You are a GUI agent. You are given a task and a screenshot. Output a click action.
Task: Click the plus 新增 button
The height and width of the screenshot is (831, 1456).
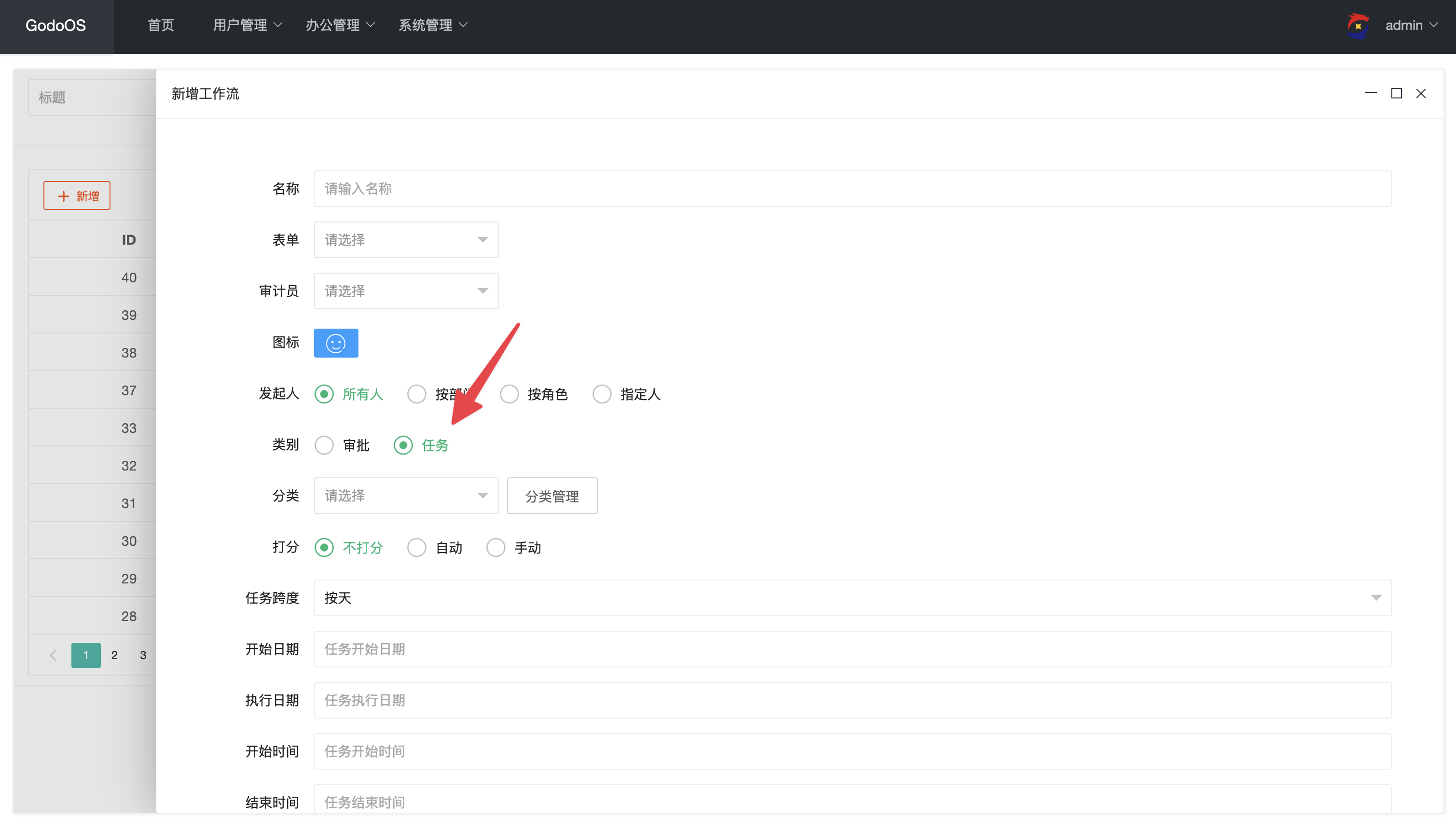tap(77, 196)
